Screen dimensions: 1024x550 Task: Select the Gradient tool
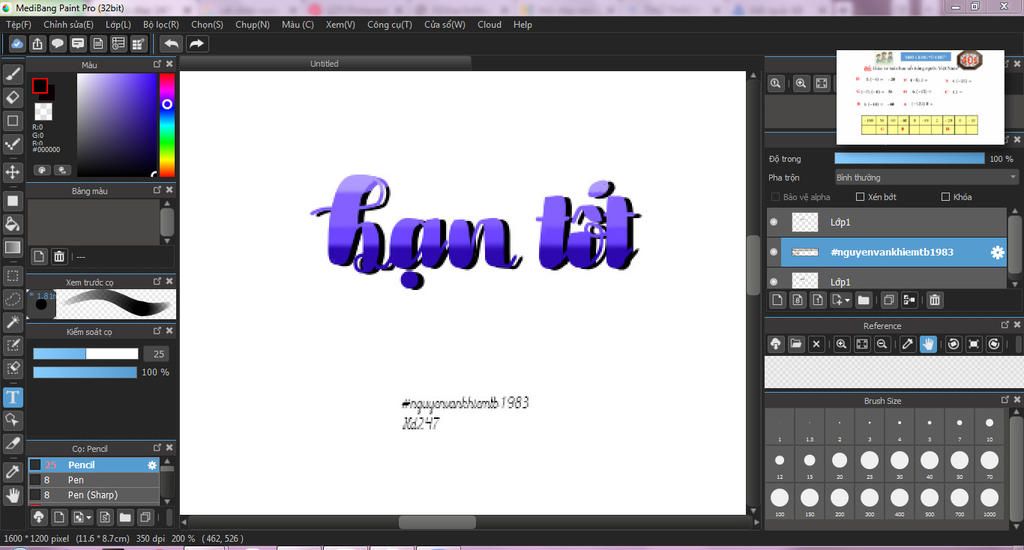point(12,248)
